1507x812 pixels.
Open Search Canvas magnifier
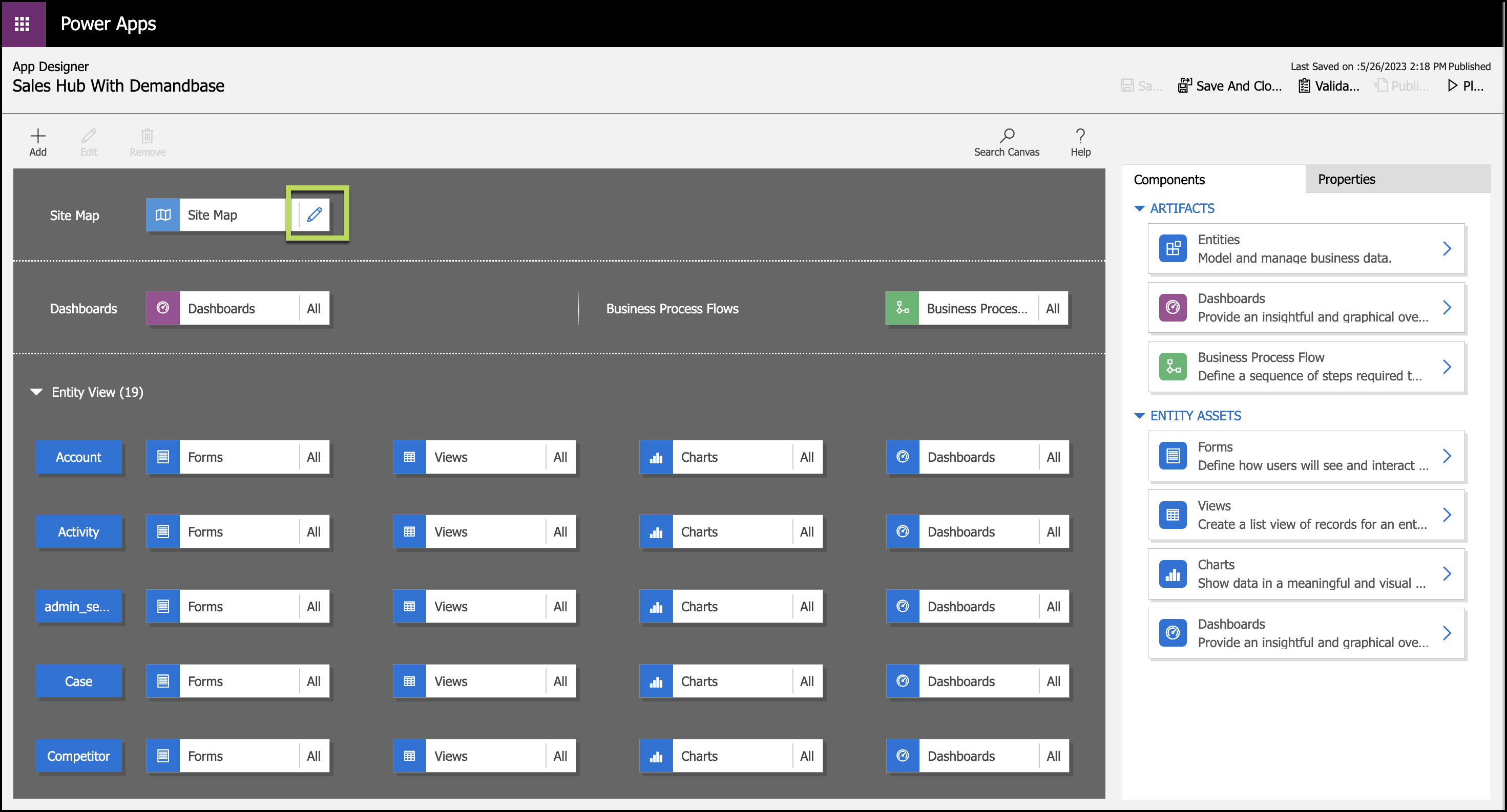pyautogui.click(x=1006, y=136)
